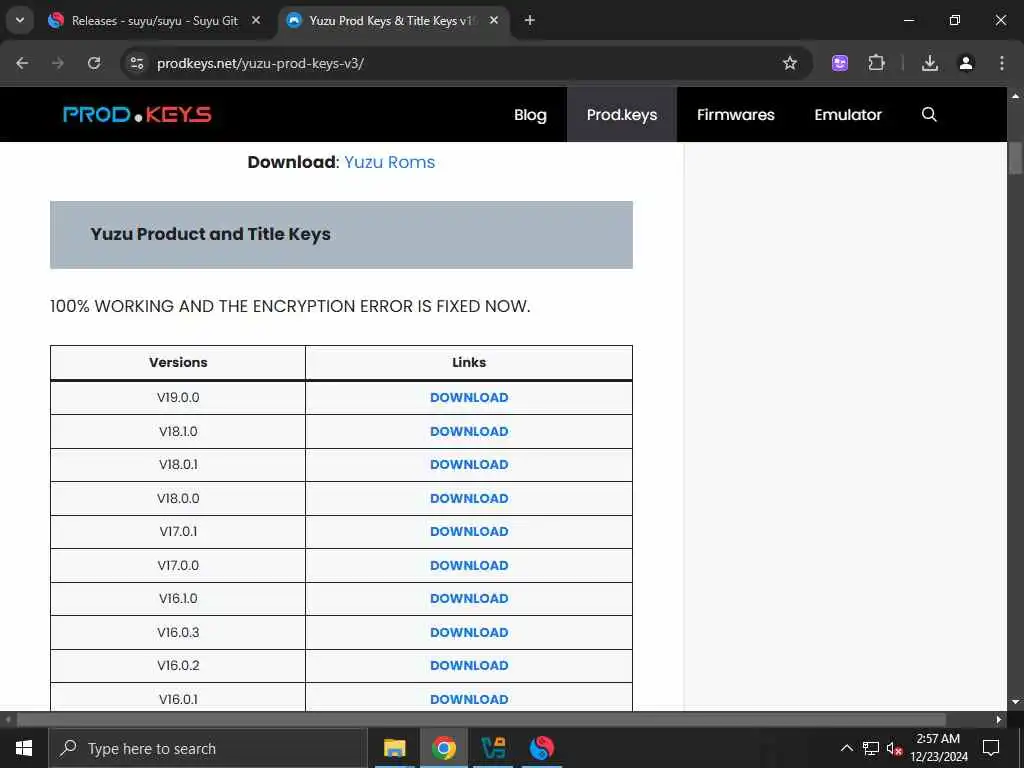Open the Chrome profile icon

click(x=966, y=63)
